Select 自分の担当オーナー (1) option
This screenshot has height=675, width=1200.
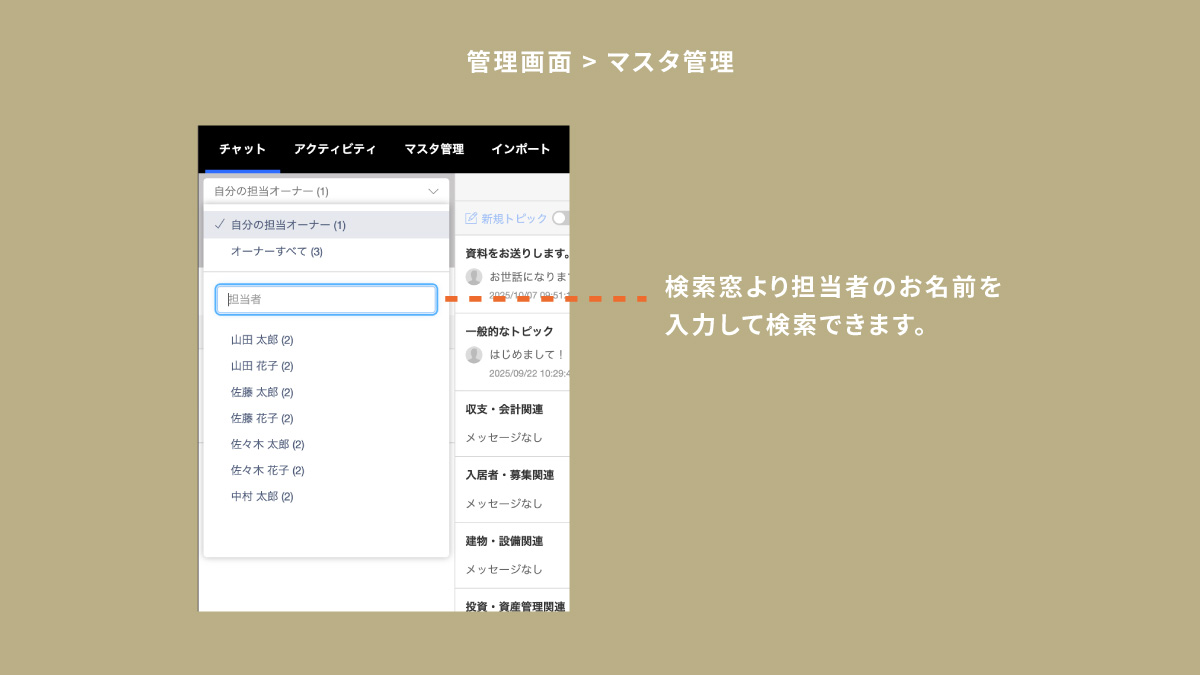(x=288, y=225)
